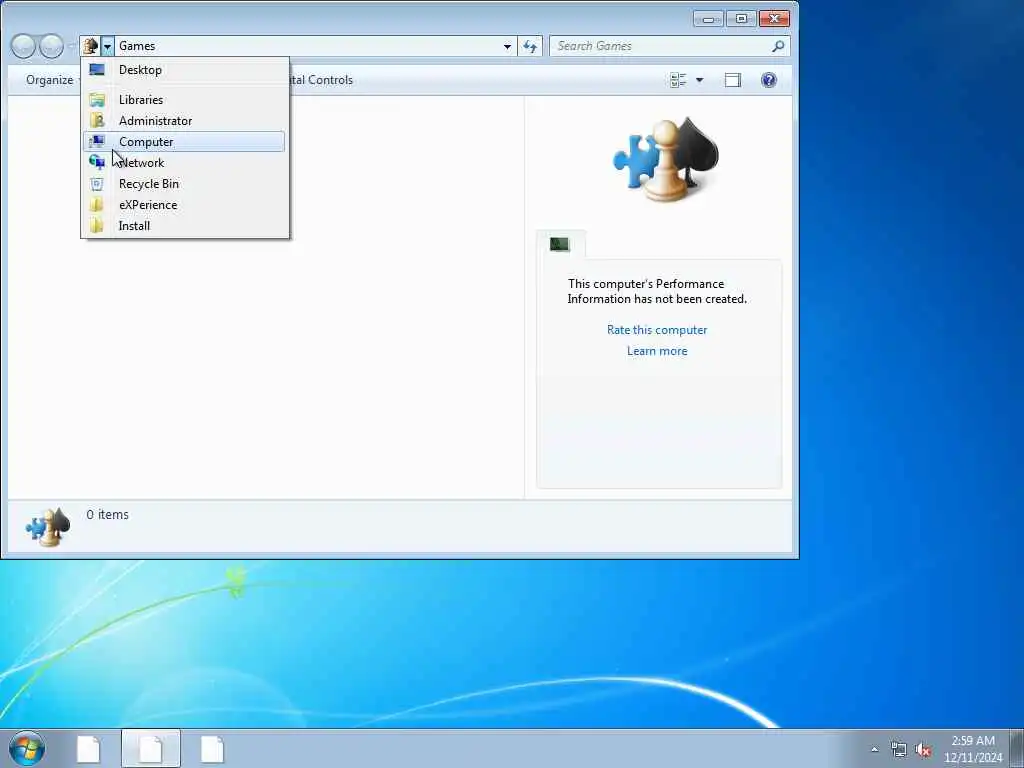Click the muted volume tray icon
This screenshot has height=768, width=1024.
click(x=923, y=750)
